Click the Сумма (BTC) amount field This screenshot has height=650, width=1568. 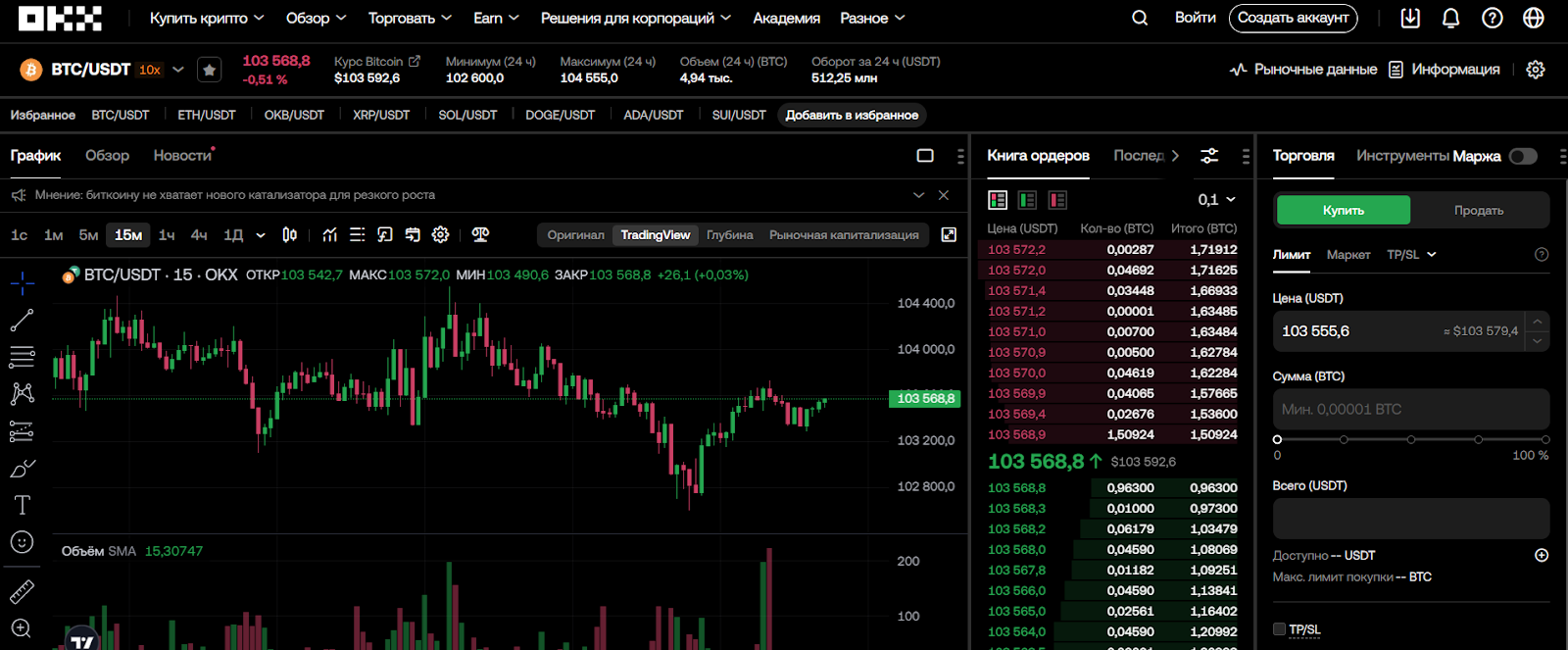(x=1411, y=409)
